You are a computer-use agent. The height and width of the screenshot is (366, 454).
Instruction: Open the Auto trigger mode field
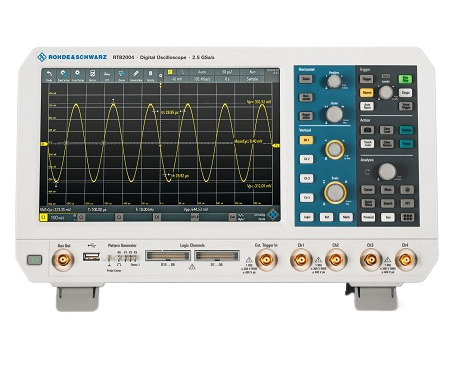[202, 72]
